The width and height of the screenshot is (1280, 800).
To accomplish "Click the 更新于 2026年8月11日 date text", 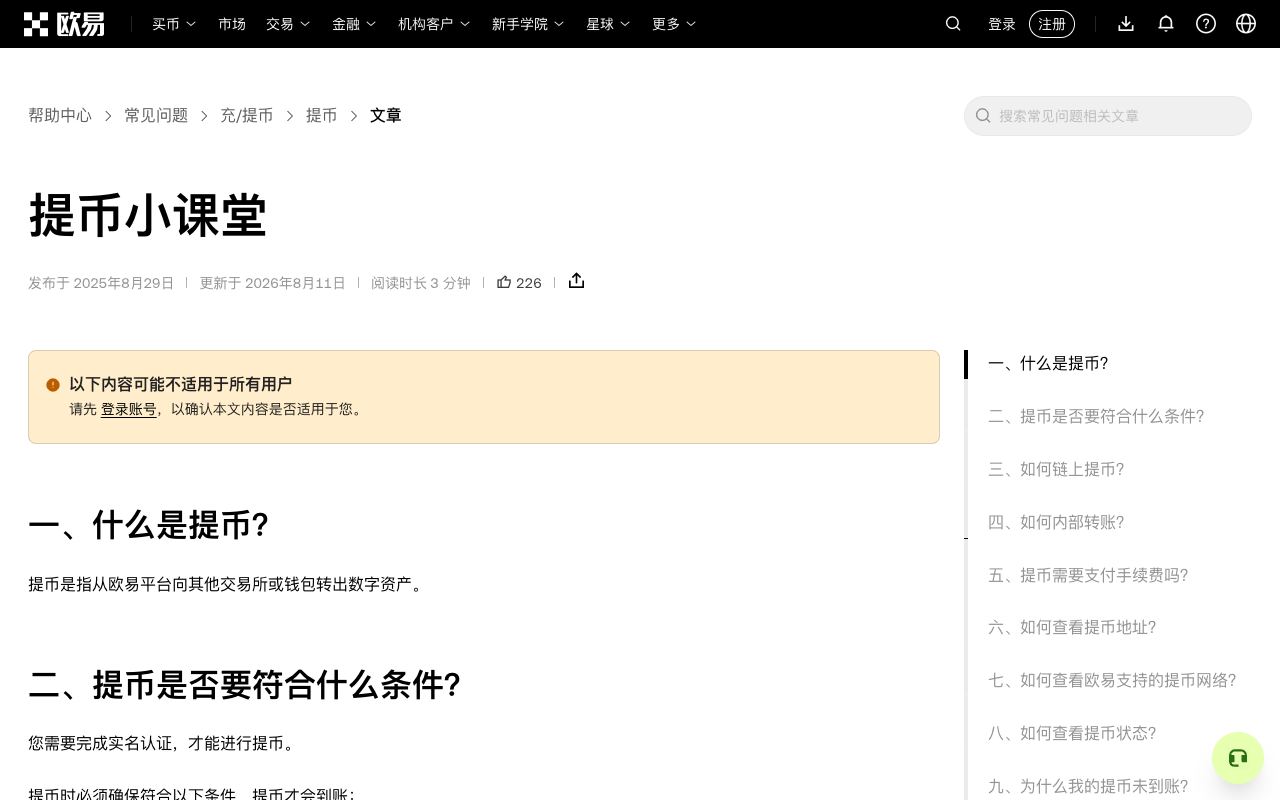I will pyautogui.click(x=272, y=283).
